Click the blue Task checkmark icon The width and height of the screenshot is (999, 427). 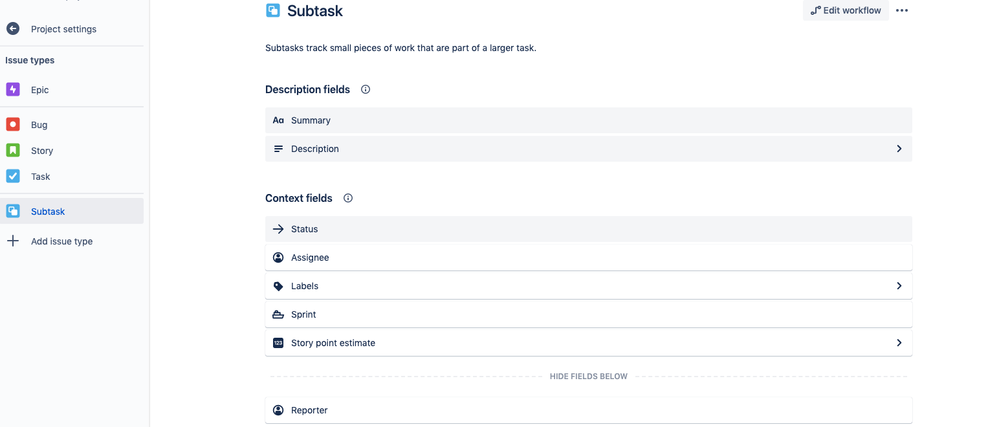(x=13, y=177)
